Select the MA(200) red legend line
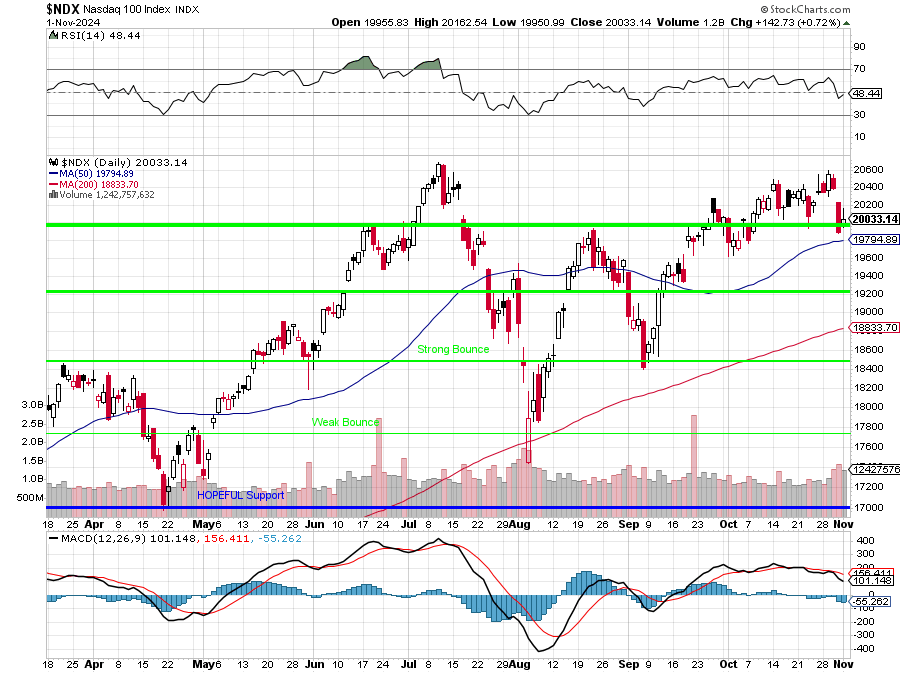Screen dimensions: 900x673 pos(51,184)
